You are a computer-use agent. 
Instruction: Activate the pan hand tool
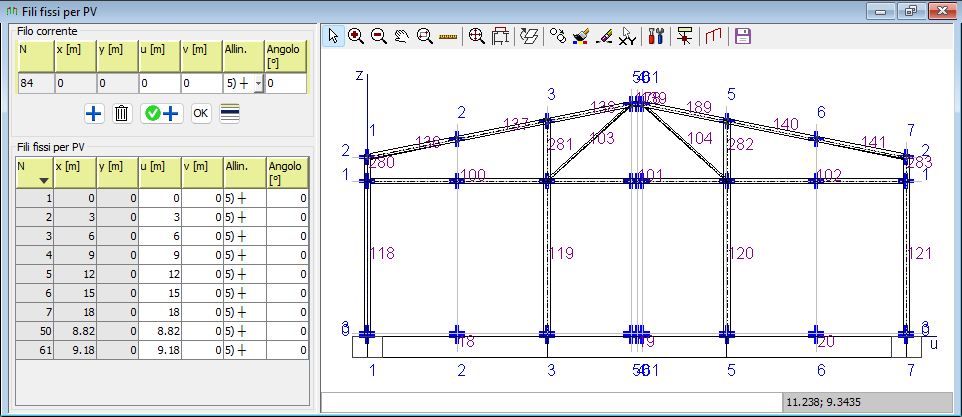pyautogui.click(x=402, y=36)
